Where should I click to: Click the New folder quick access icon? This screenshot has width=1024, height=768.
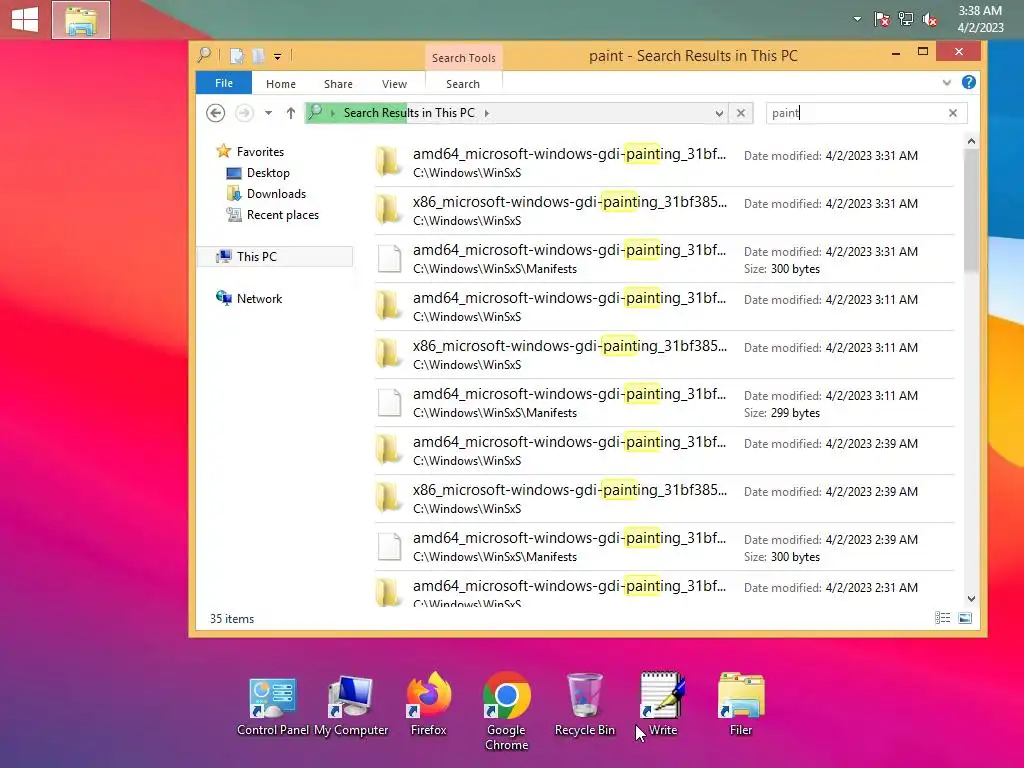pyautogui.click(x=259, y=56)
